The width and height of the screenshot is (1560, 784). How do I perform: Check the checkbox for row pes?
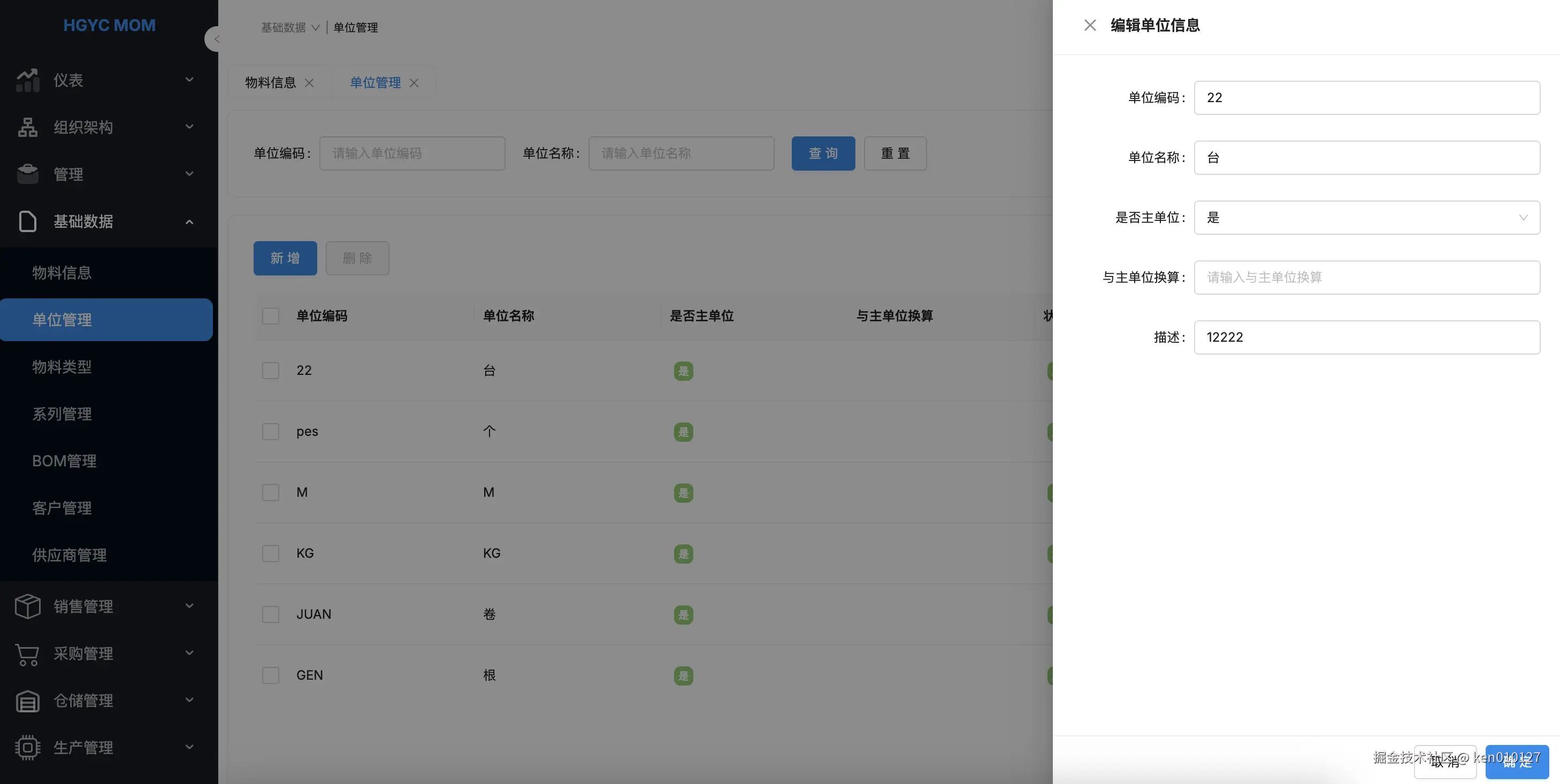[270, 432]
